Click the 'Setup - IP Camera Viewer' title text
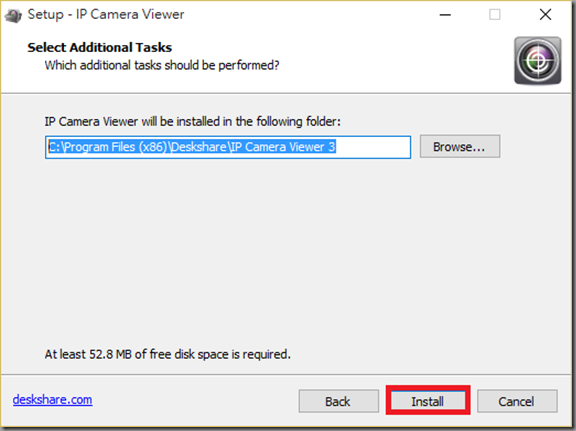This screenshot has height=431, width=576. [106, 15]
